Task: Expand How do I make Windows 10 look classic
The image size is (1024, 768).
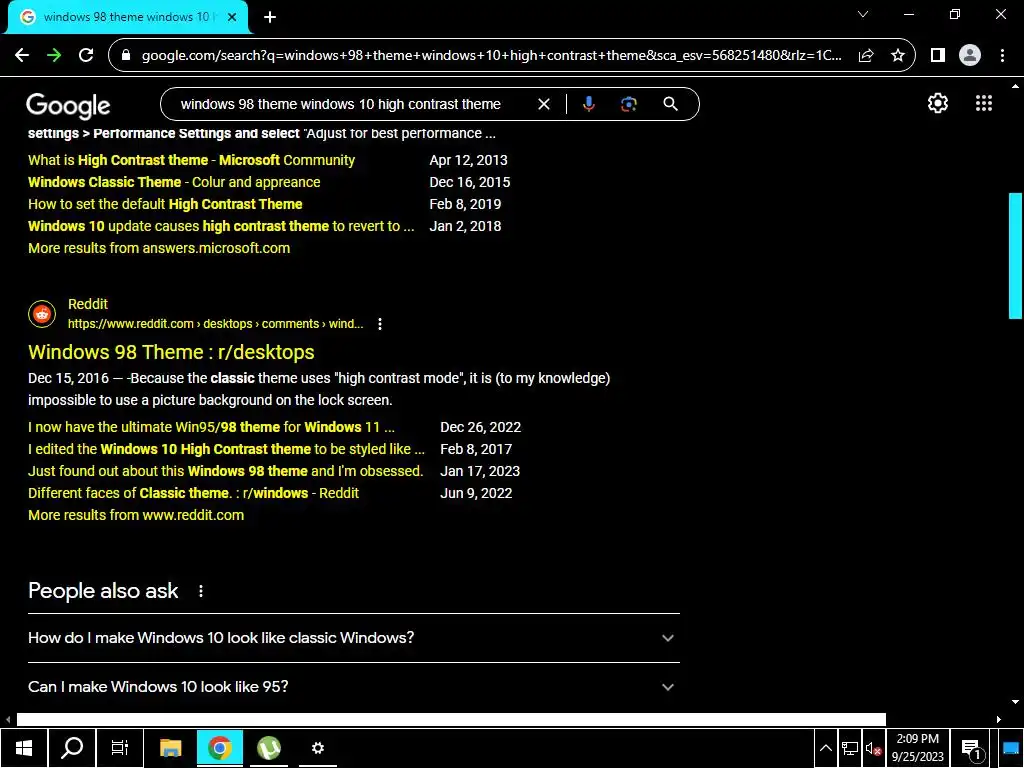Action: [354, 638]
